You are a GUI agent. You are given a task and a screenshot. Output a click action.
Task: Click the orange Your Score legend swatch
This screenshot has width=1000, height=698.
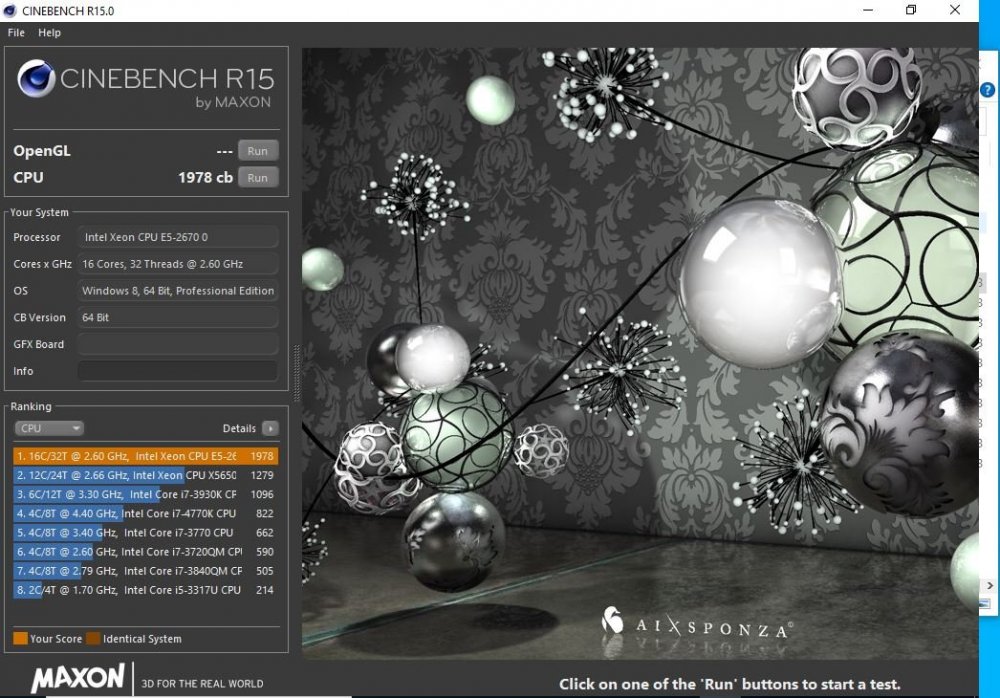[x=20, y=639]
